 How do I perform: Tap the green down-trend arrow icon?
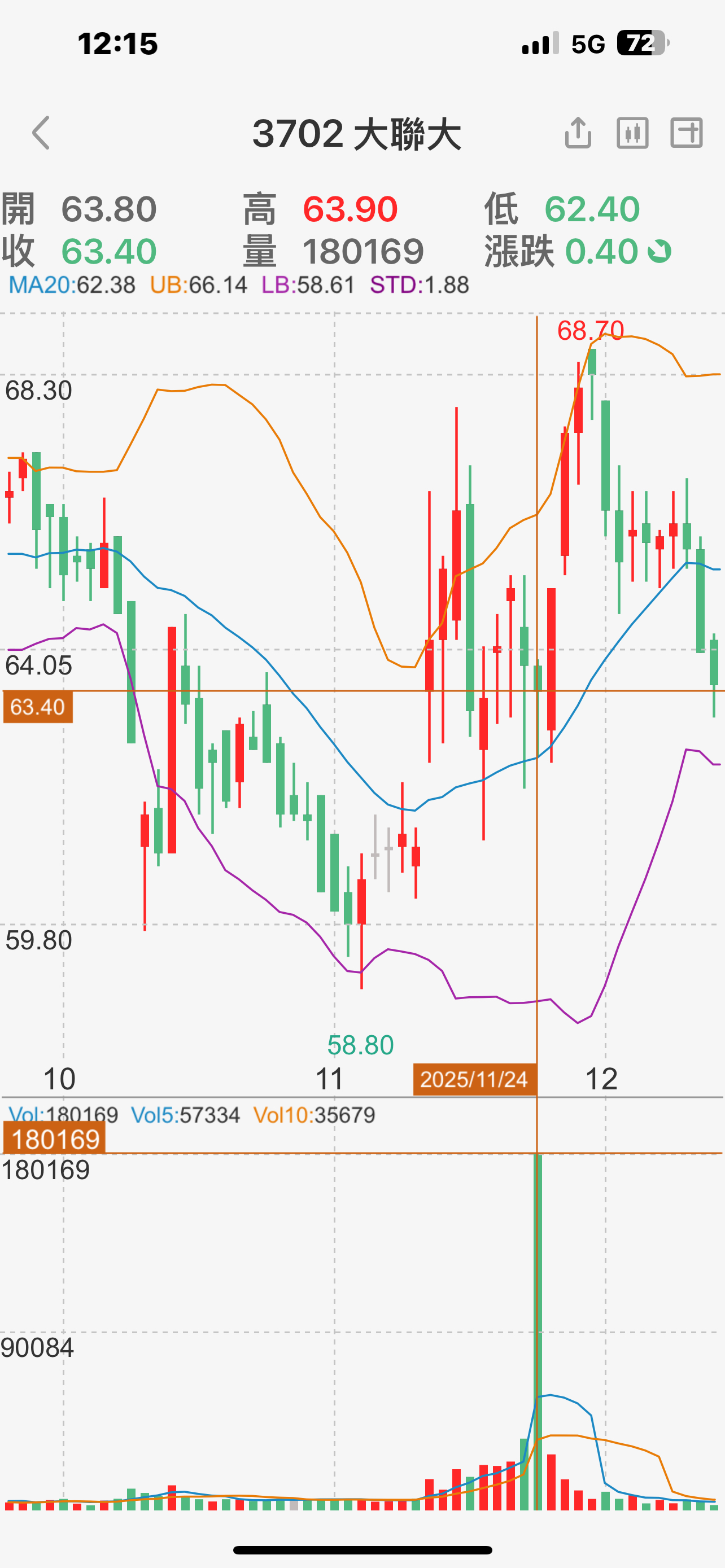point(660,251)
